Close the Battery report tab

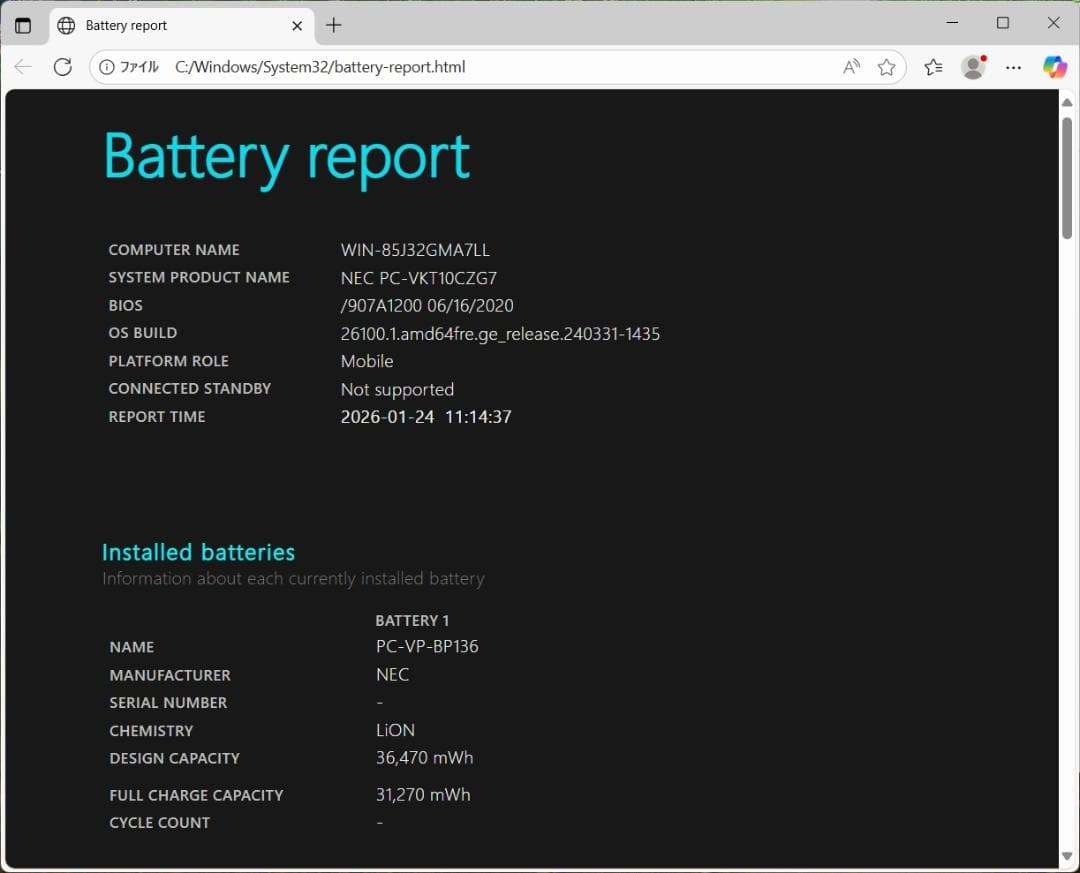(297, 25)
